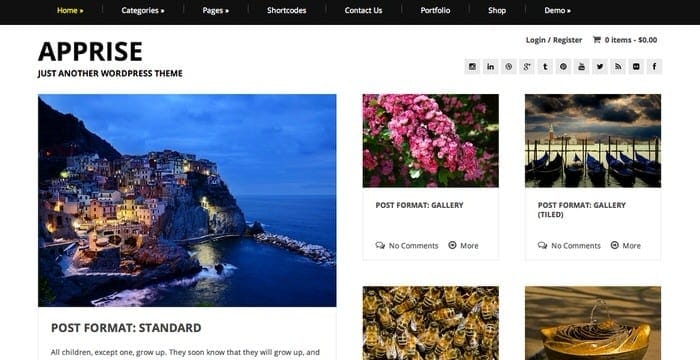
Task: Expand the Demo dropdown menu
Action: [x=557, y=10]
